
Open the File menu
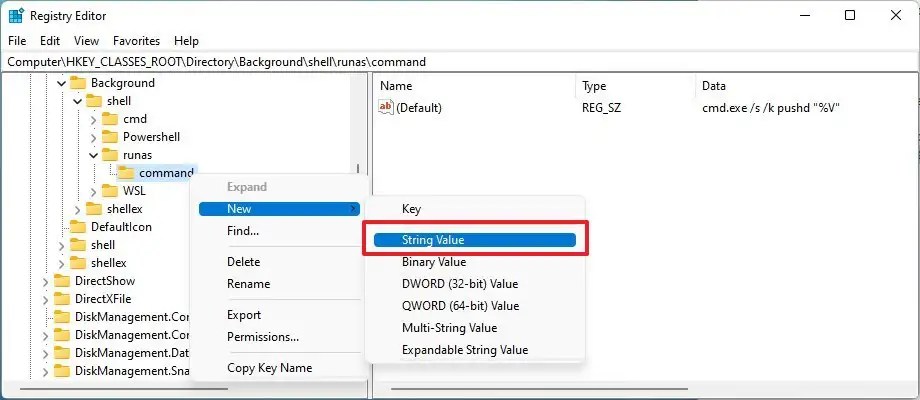[17, 40]
